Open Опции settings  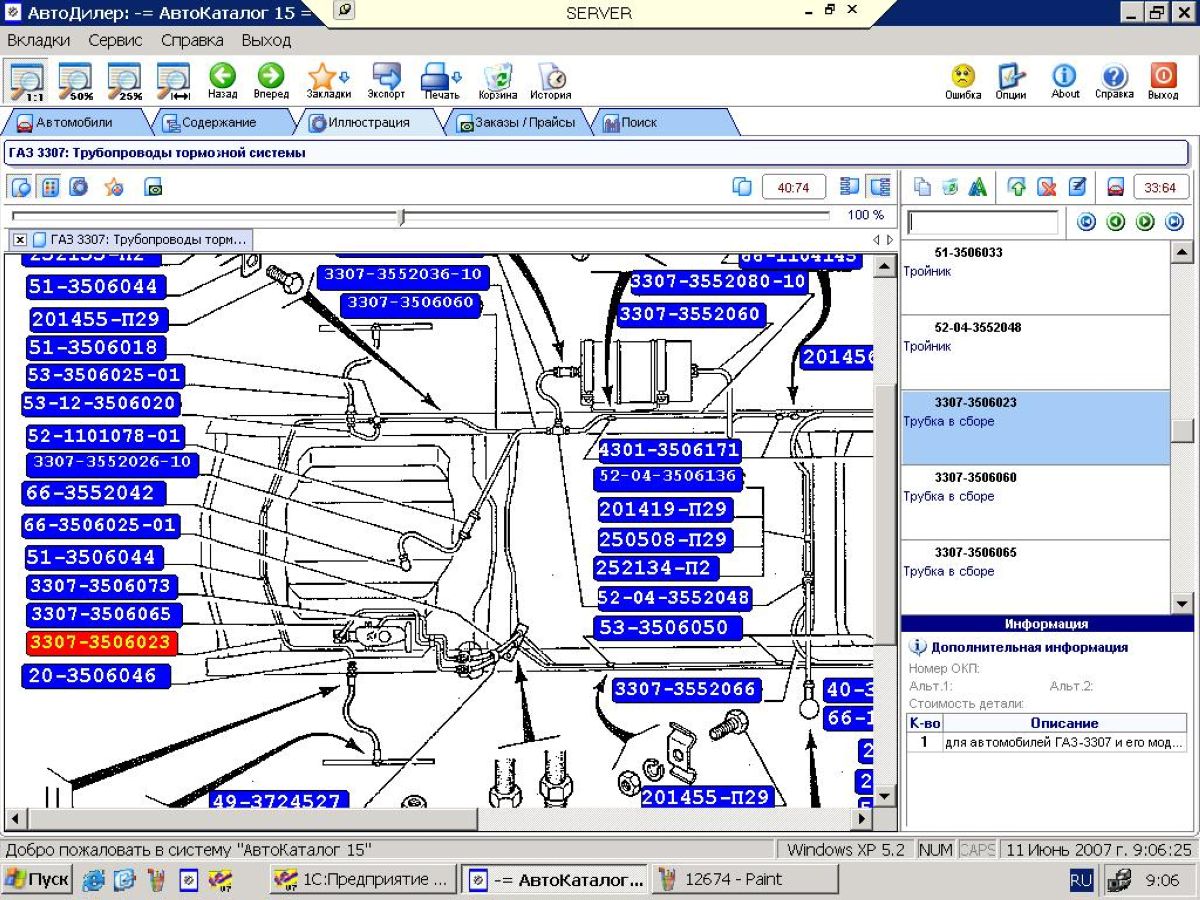click(x=1011, y=80)
